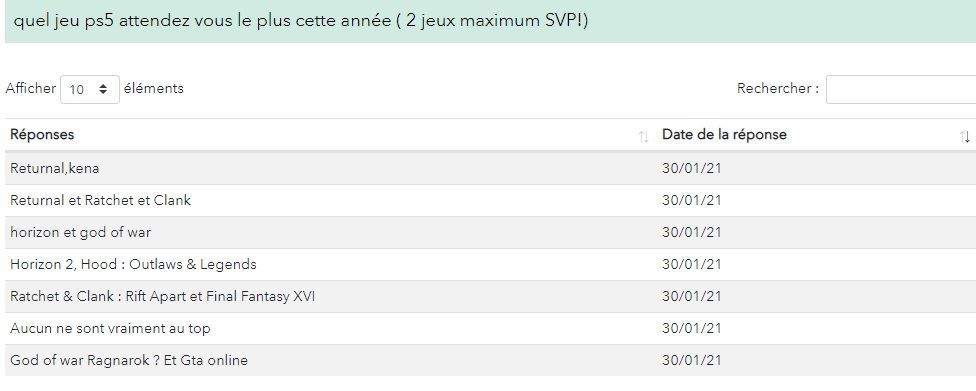The height and width of the screenshot is (391, 976).
Task: Select the 'Ratchet & Clank : Rift Apart' row
Action: (490, 296)
